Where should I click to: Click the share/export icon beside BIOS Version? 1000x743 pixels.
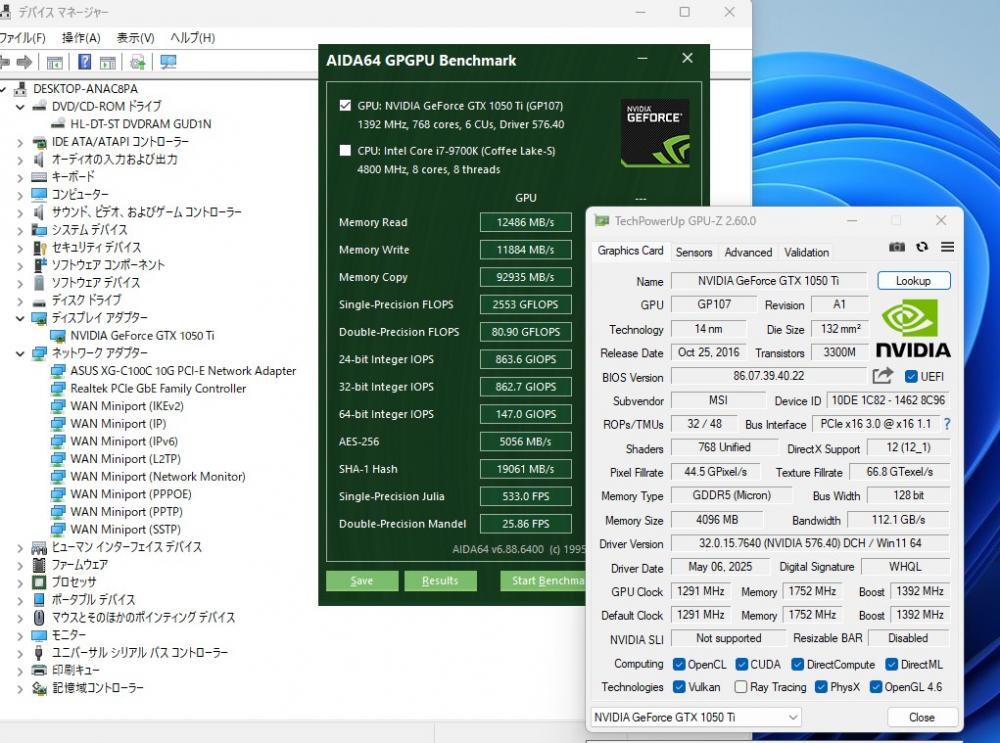click(x=883, y=376)
